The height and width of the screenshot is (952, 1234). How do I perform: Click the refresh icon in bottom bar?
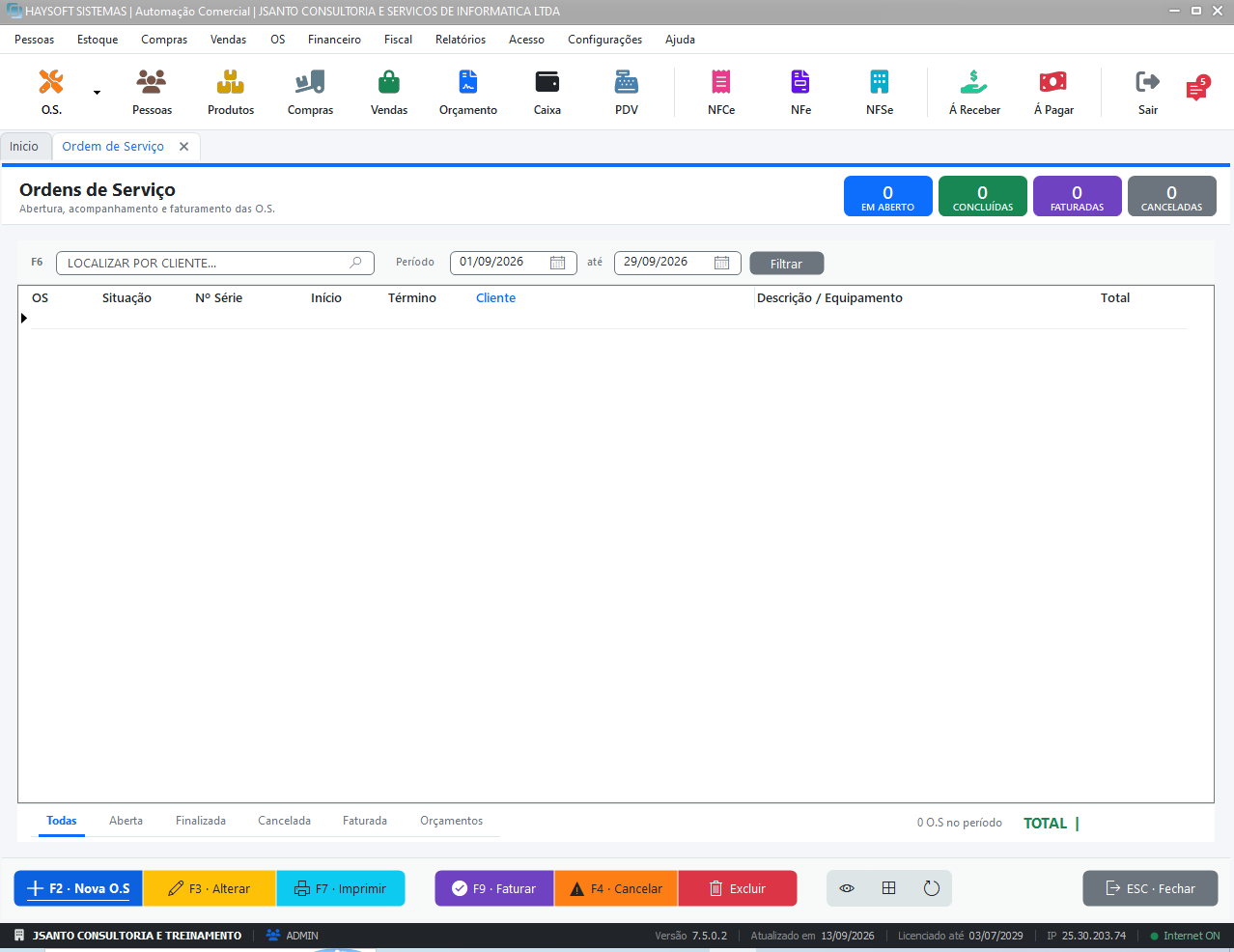[932, 888]
